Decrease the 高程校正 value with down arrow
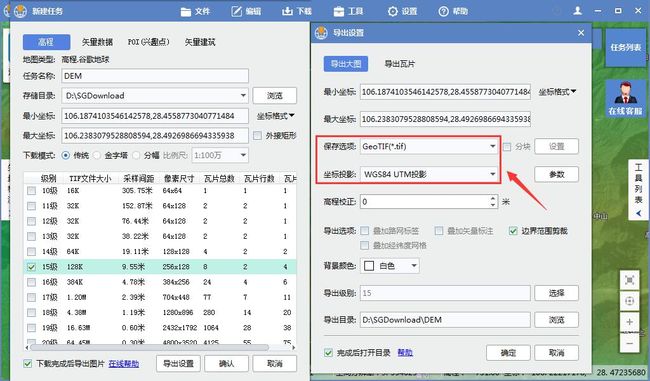 pos(492,205)
